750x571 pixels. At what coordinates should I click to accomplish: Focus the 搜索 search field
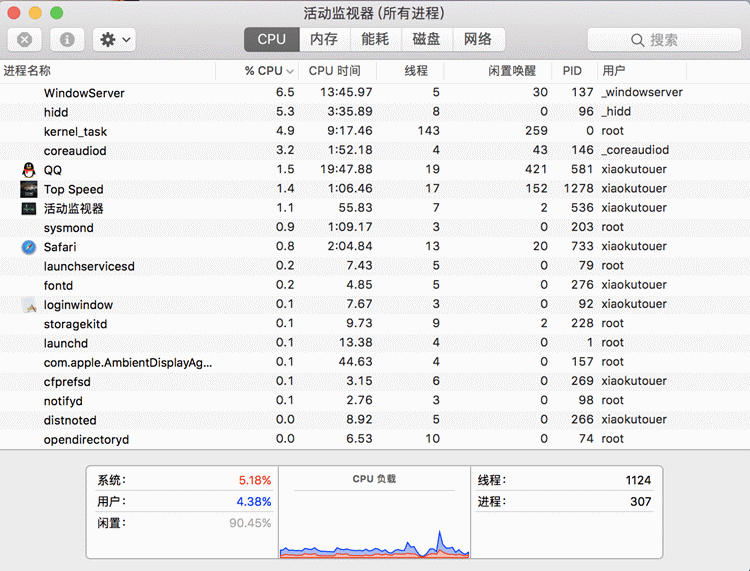coord(664,40)
